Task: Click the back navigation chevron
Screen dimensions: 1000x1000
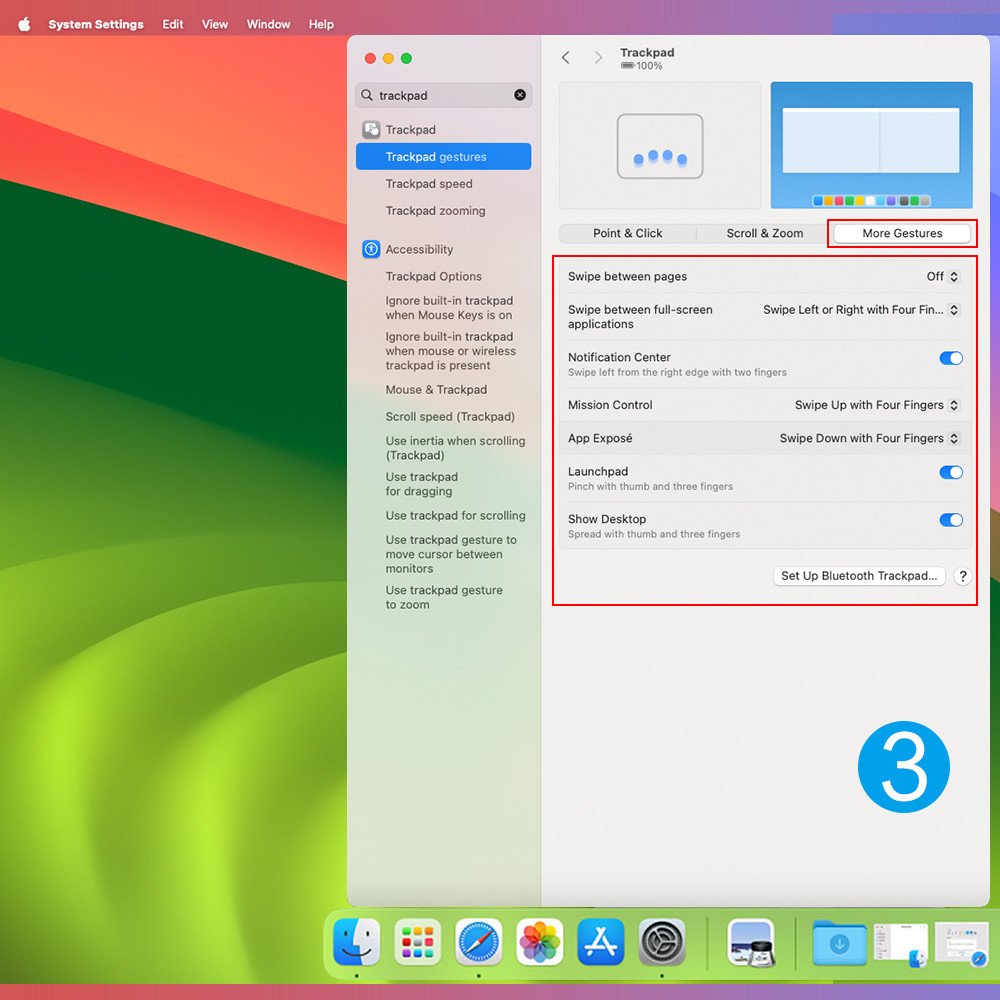Action: click(x=566, y=58)
